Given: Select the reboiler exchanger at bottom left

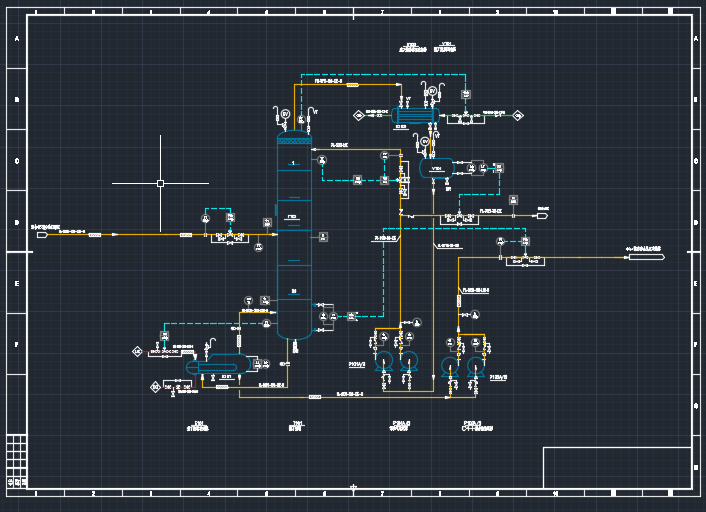Looking at the screenshot, I should click(223, 368).
